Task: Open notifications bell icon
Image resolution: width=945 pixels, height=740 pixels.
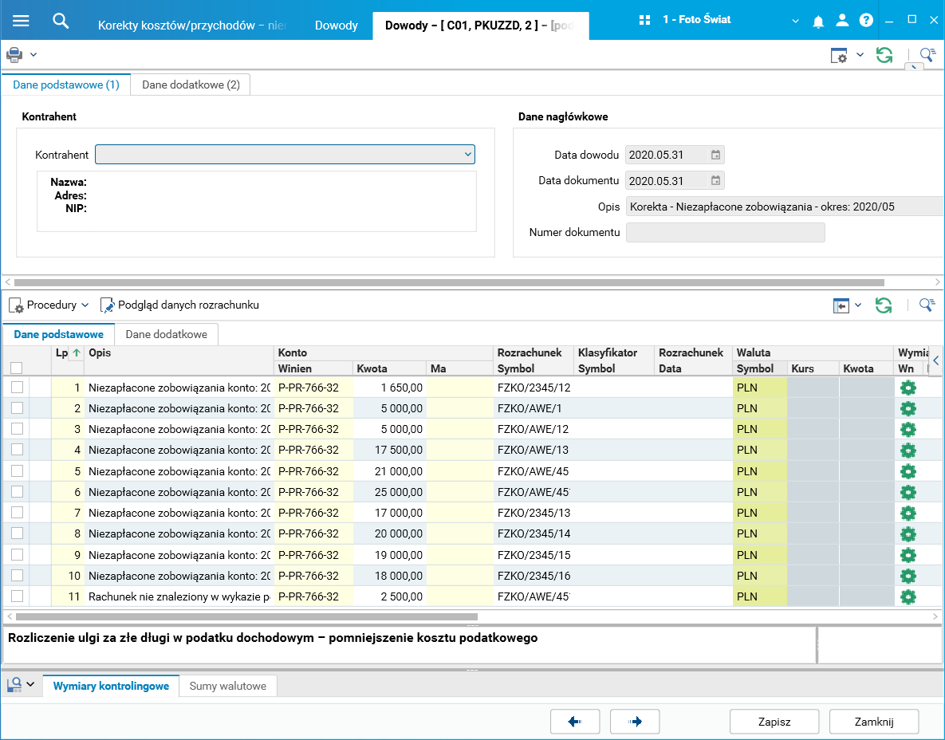Action: click(818, 21)
